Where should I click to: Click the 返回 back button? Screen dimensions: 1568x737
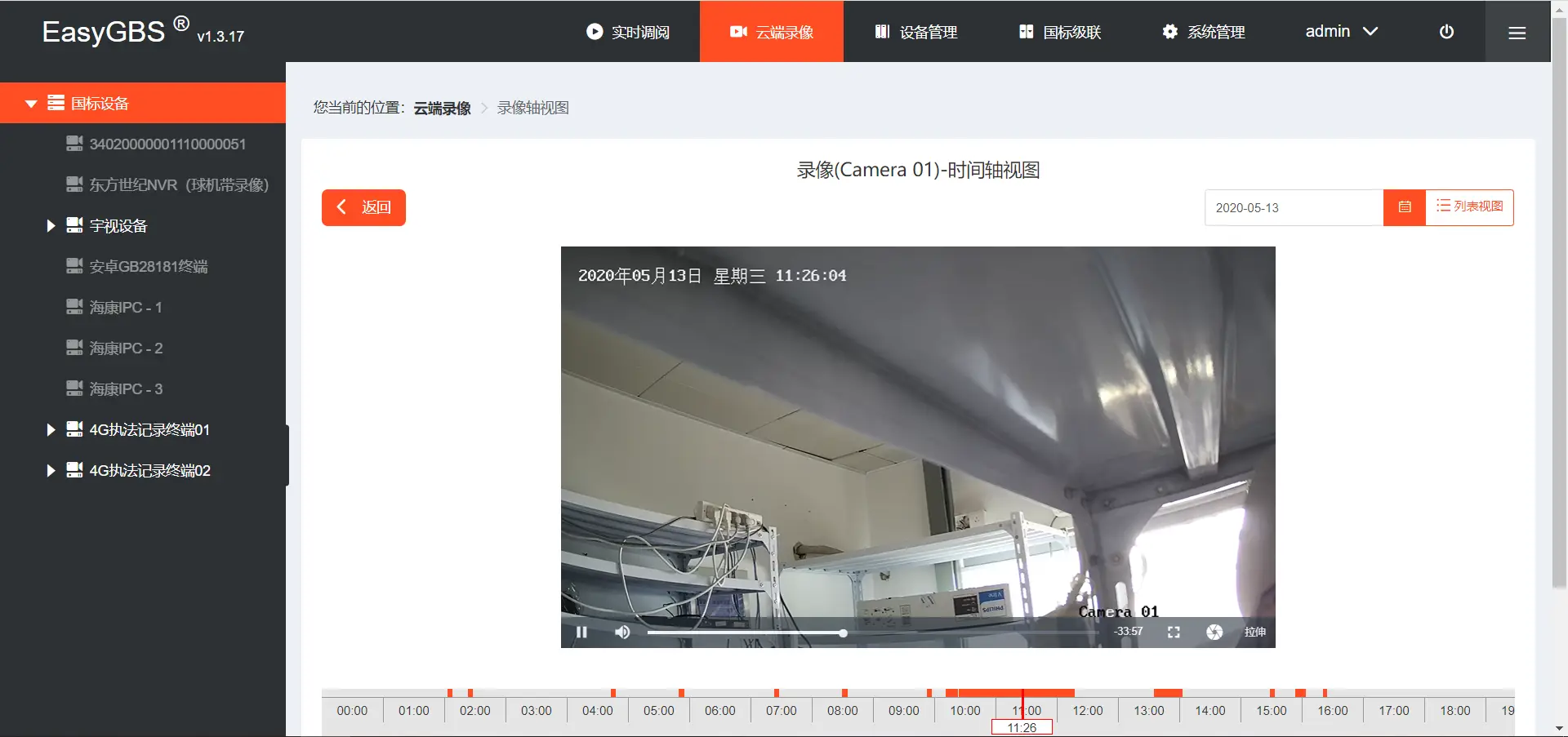363,207
